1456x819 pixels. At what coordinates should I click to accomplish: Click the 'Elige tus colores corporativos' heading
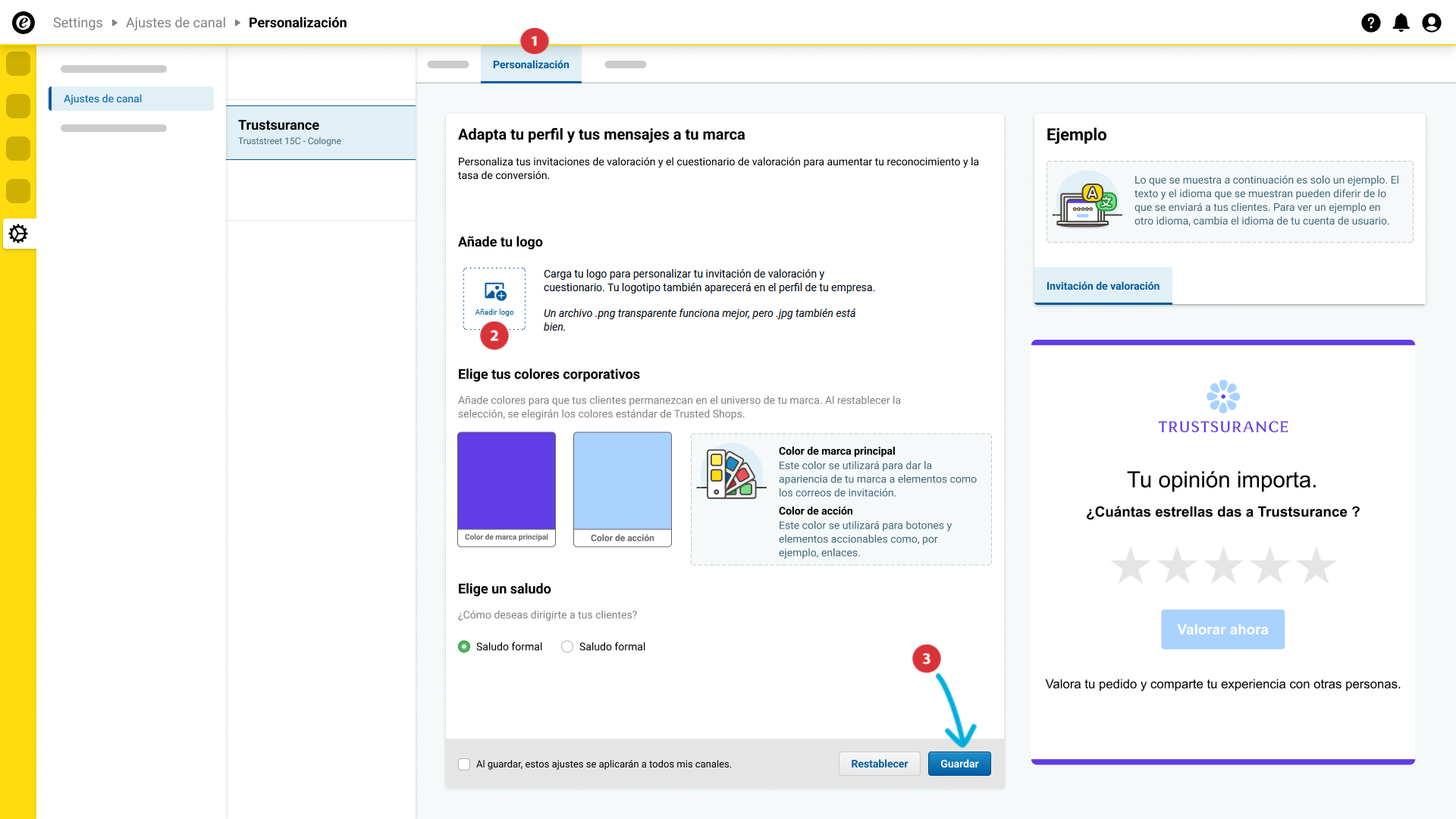coord(549,375)
